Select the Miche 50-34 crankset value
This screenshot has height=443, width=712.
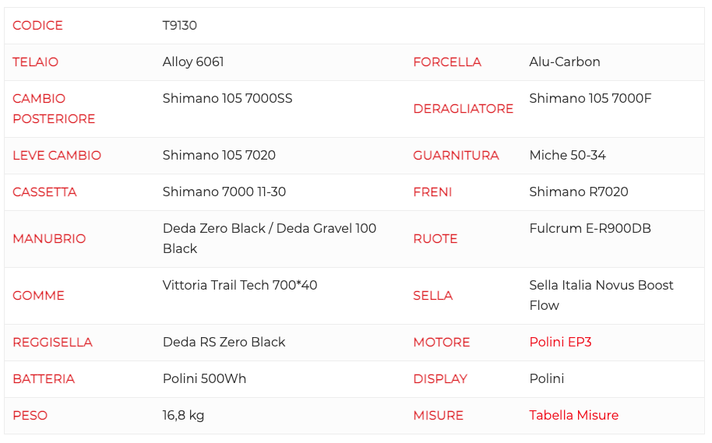[x=568, y=155]
